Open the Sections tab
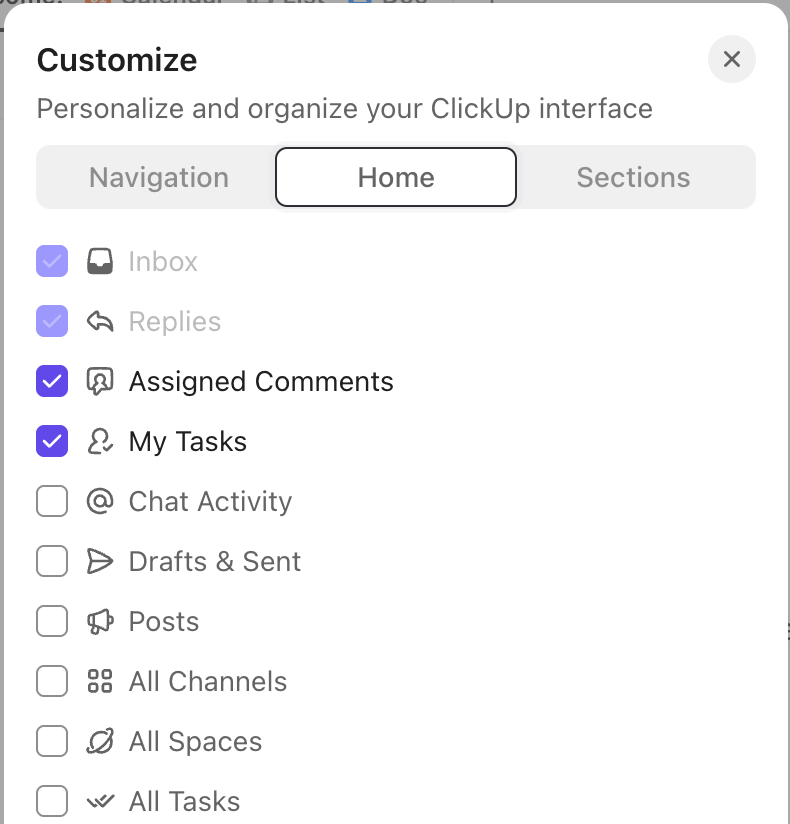Viewport: 790px width, 824px height. [x=633, y=178]
